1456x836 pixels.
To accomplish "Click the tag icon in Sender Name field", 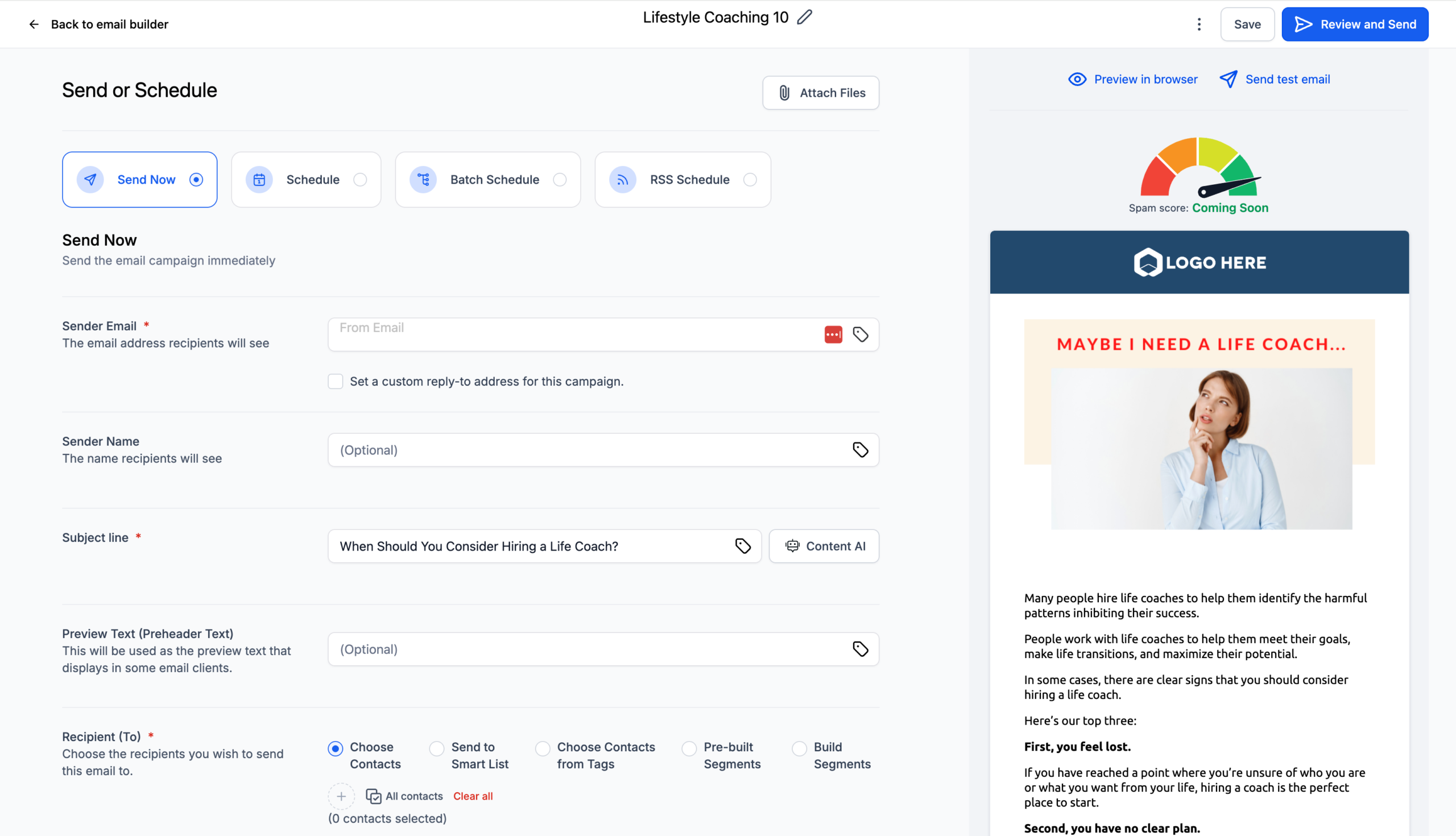I will coord(860,450).
